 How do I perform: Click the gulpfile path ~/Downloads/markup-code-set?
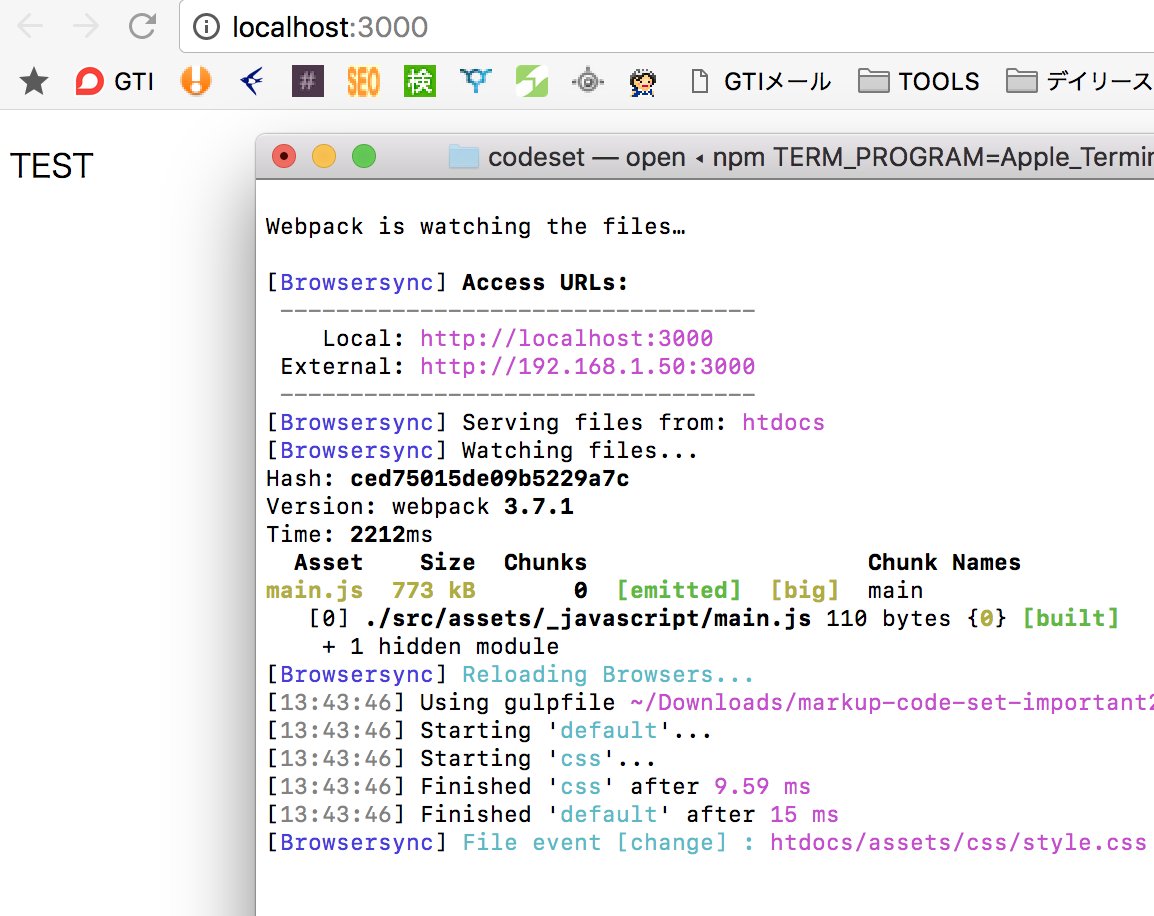coord(892,702)
